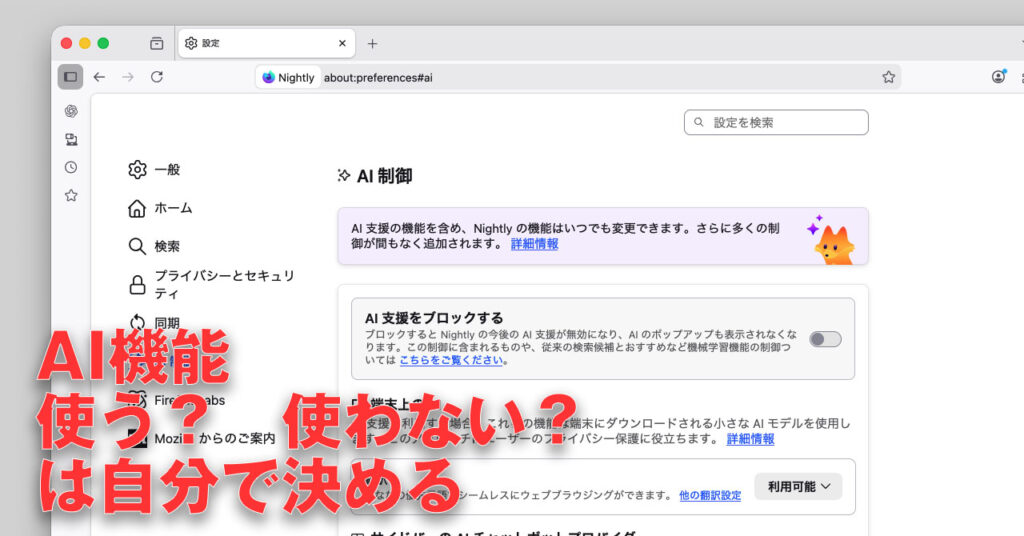
Task: Select the 設定 tab
Action: (x=266, y=43)
